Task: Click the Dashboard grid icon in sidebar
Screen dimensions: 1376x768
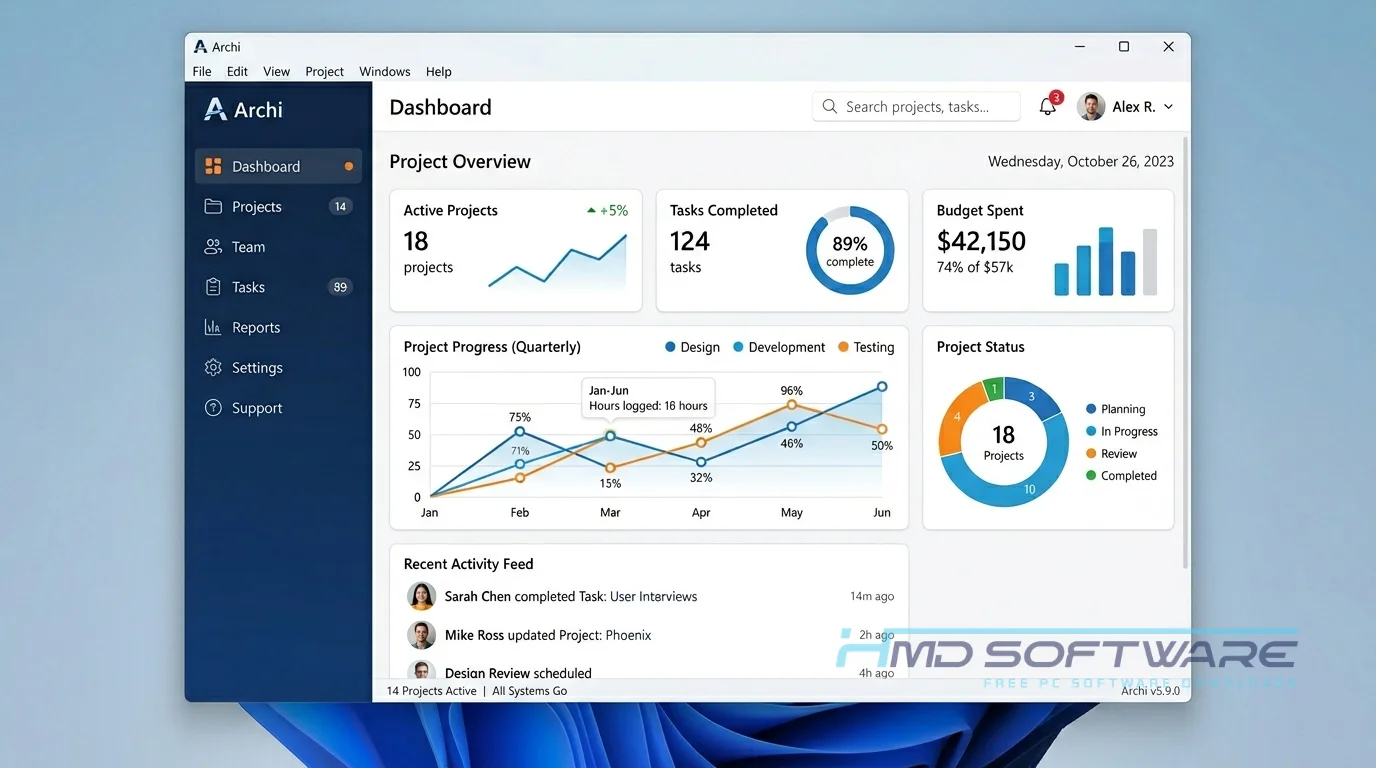Action: pos(213,166)
